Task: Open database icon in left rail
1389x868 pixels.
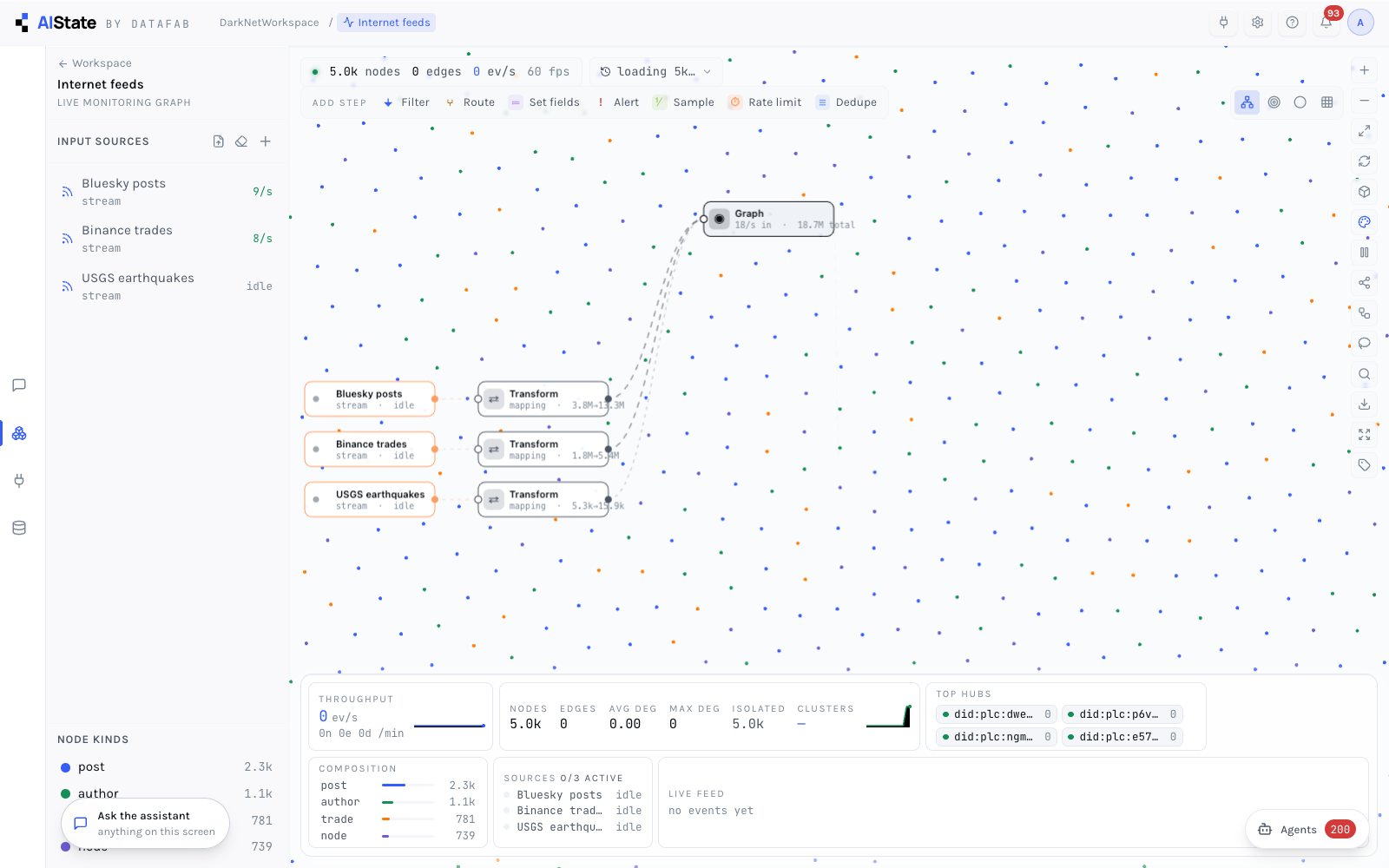Action: pos(19,528)
